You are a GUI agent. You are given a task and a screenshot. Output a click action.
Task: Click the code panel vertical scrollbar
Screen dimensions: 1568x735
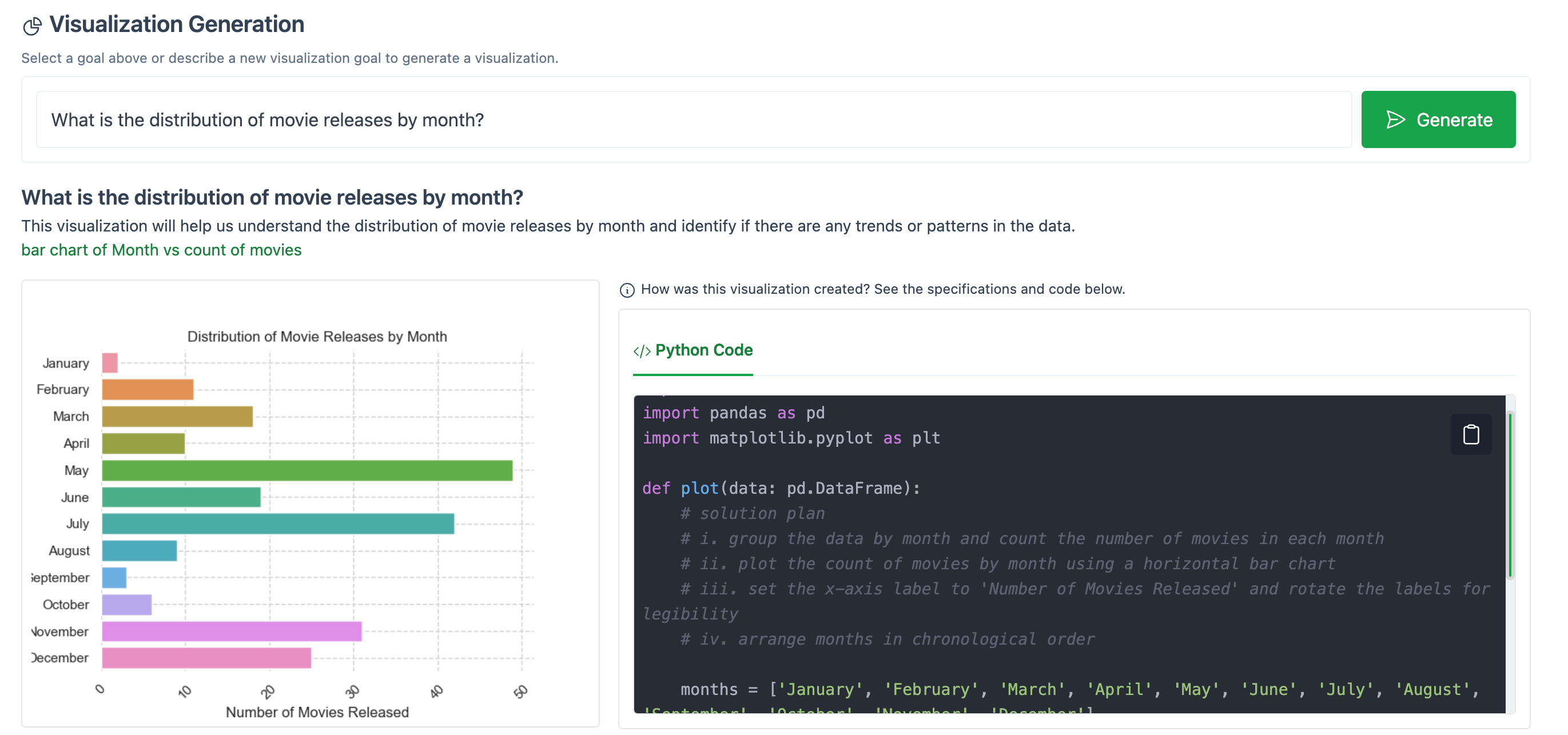point(1509,494)
